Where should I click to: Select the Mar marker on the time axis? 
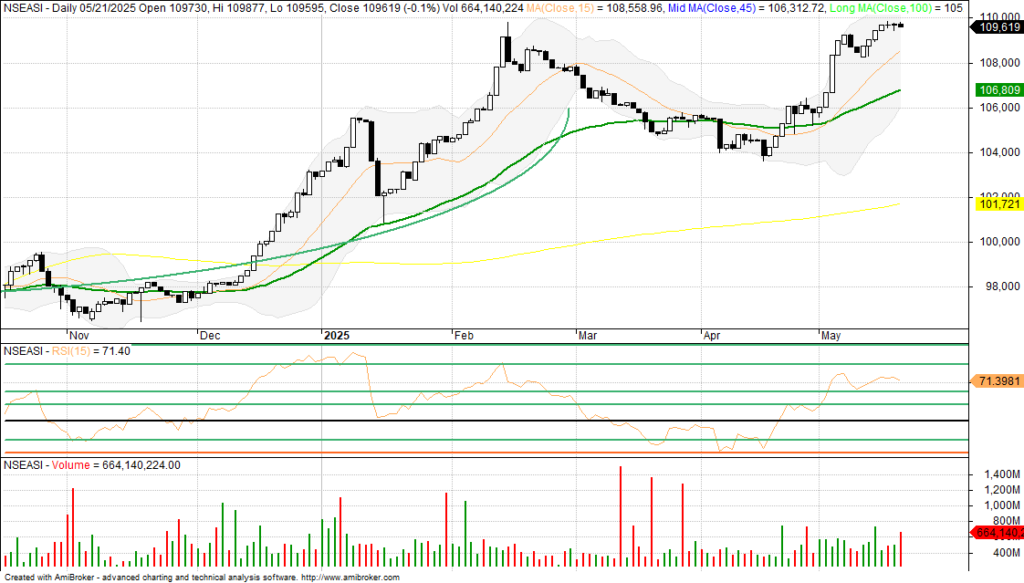pos(588,337)
